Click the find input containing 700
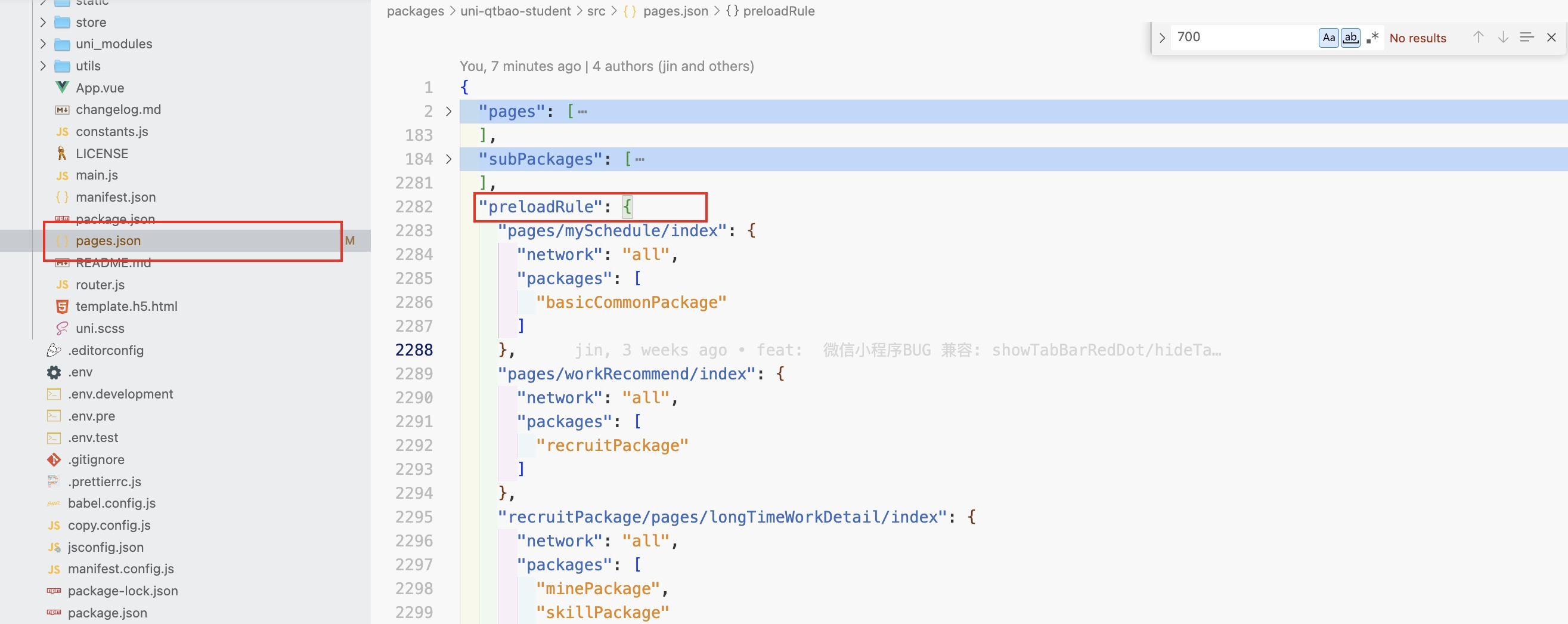Screen dimensions: 1568x624 click(1244, 37)
